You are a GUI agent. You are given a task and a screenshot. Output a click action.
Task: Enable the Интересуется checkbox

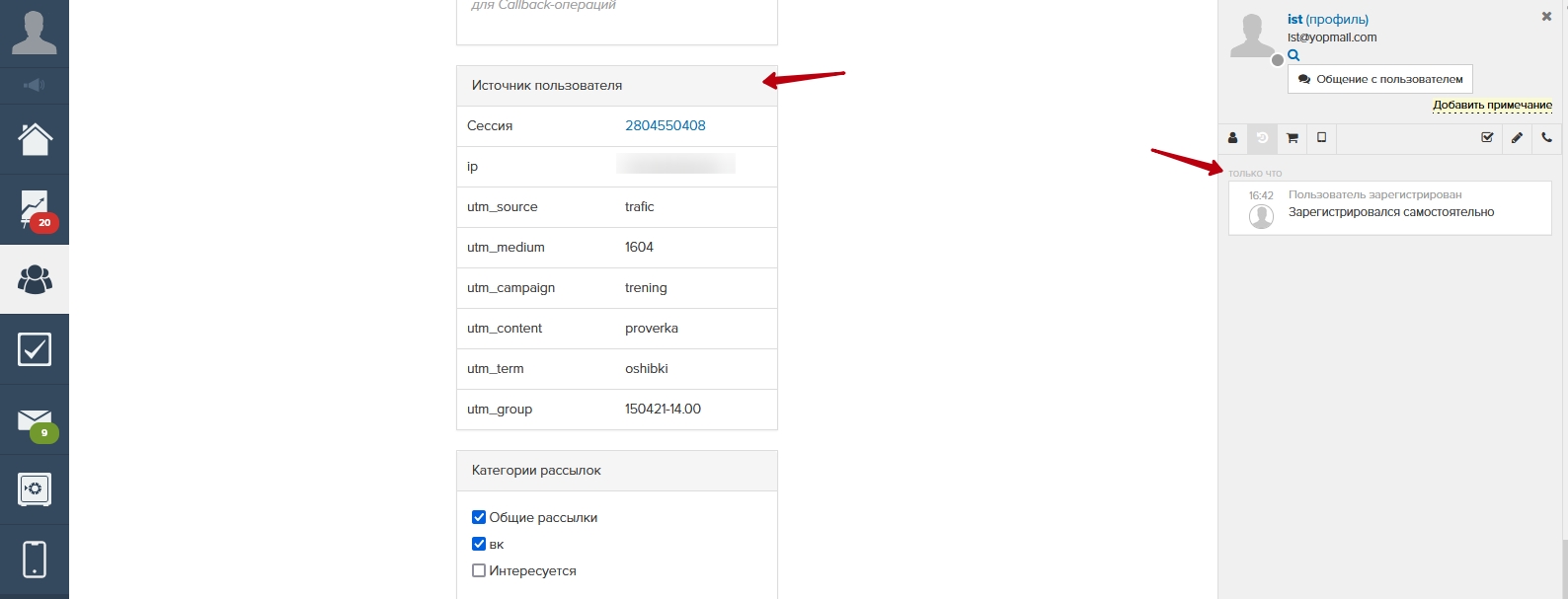click(479, 570)
